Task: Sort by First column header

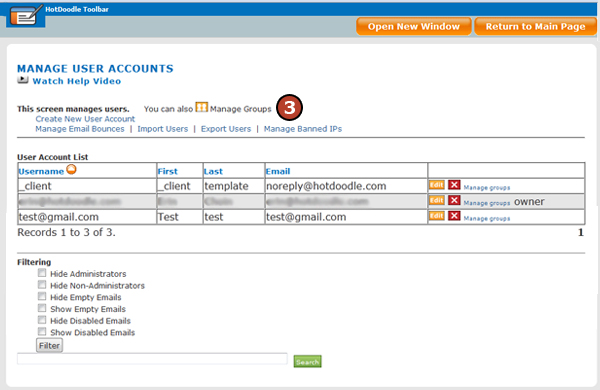Action: 168,171
